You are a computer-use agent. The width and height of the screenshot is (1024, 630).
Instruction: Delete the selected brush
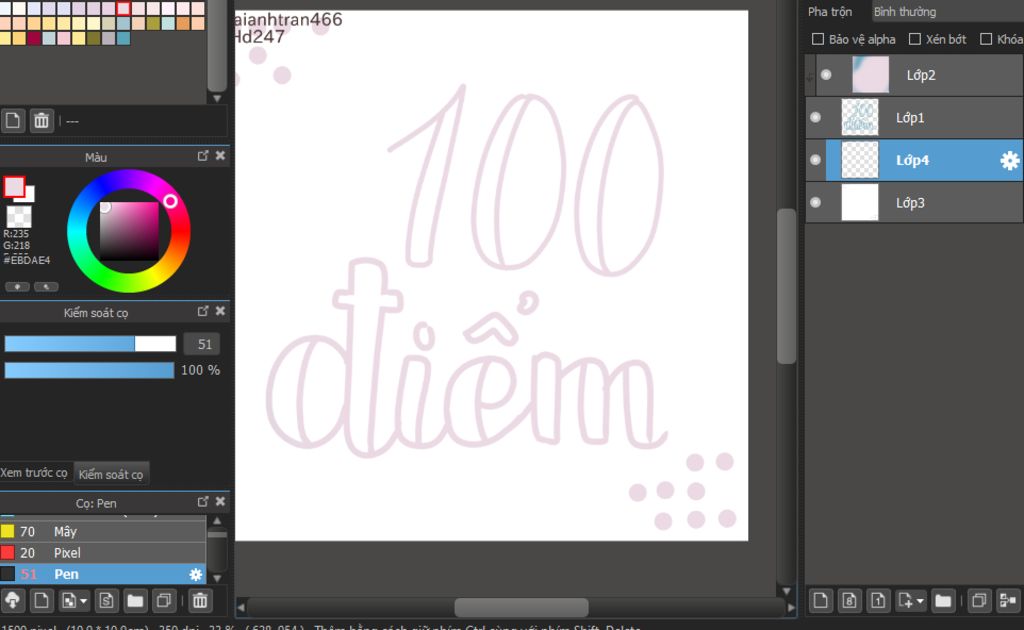(x=200, y=600)
